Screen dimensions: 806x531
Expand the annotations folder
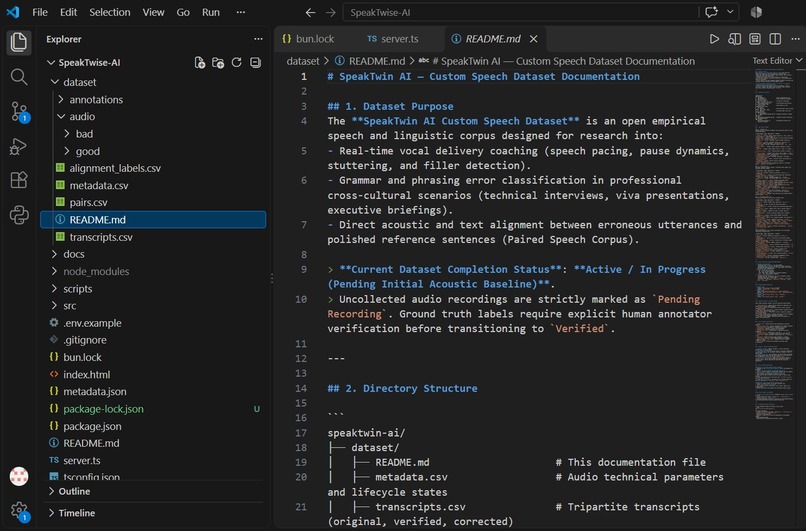pos(61,99)
